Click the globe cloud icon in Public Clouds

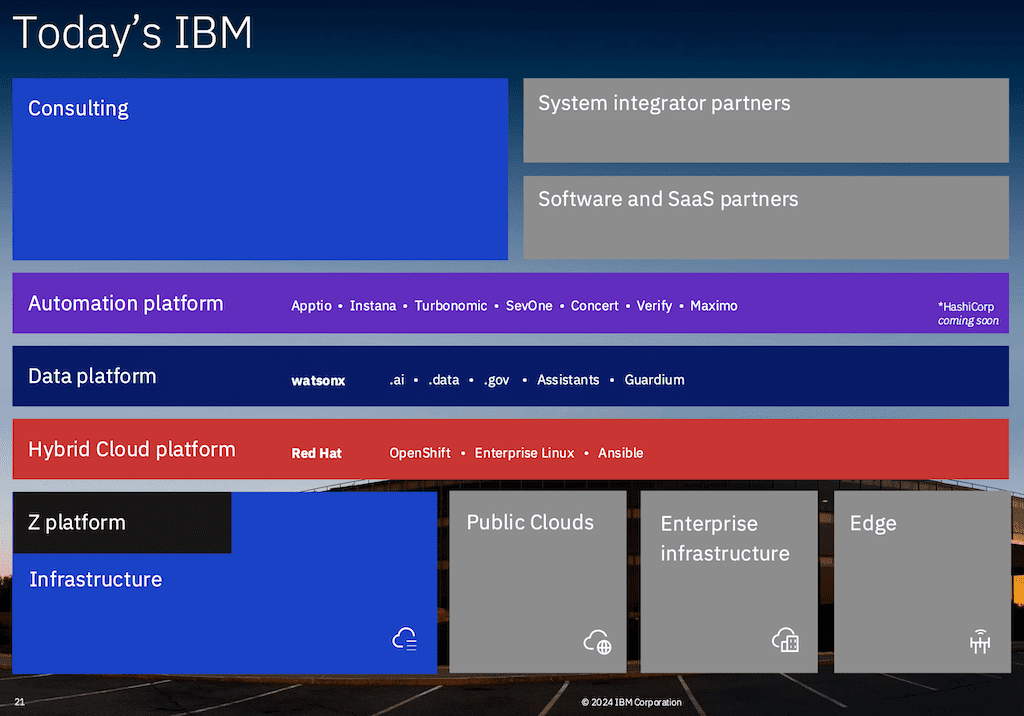597,642
